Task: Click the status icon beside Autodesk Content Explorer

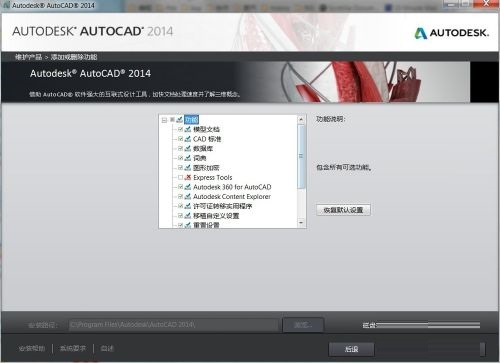Action: [188, 197]
